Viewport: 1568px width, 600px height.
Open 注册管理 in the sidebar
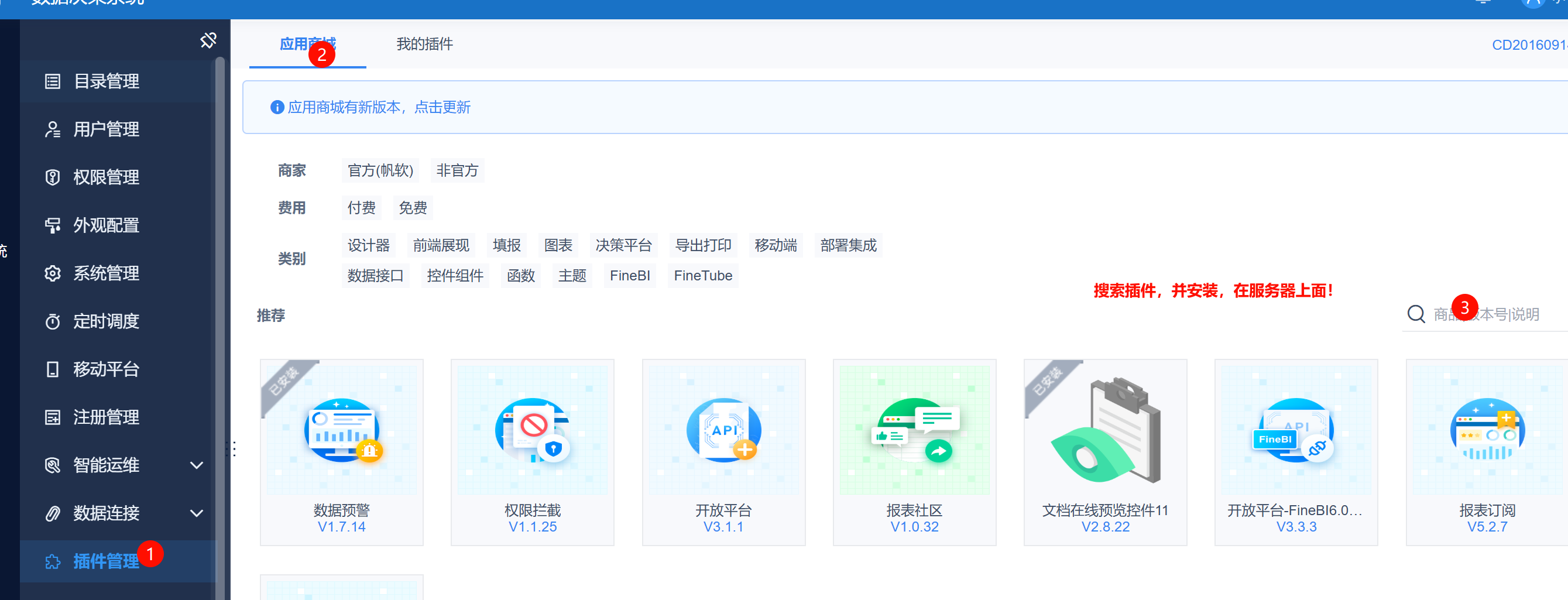pos(107,418)
